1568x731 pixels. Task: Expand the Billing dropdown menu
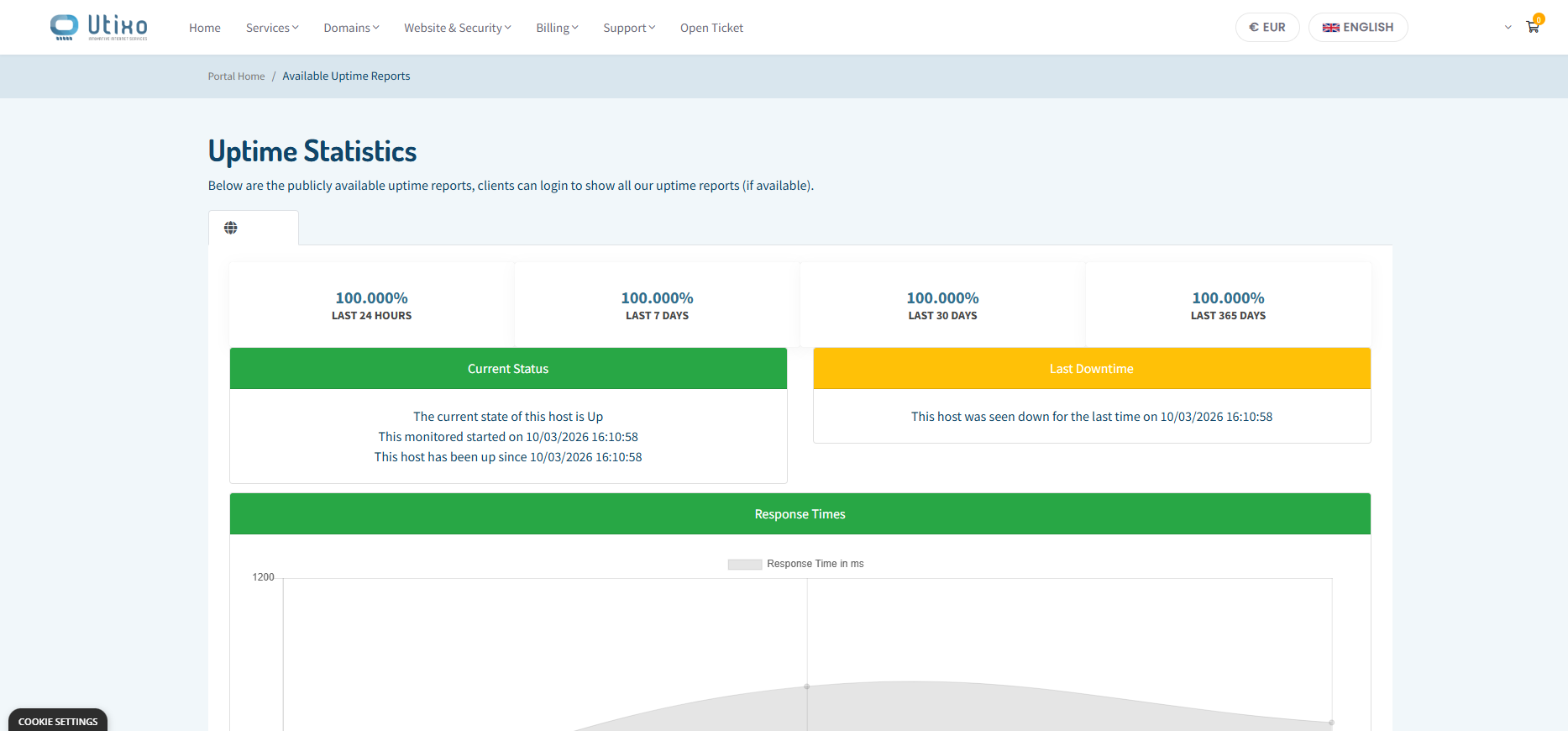coord(557,28)
